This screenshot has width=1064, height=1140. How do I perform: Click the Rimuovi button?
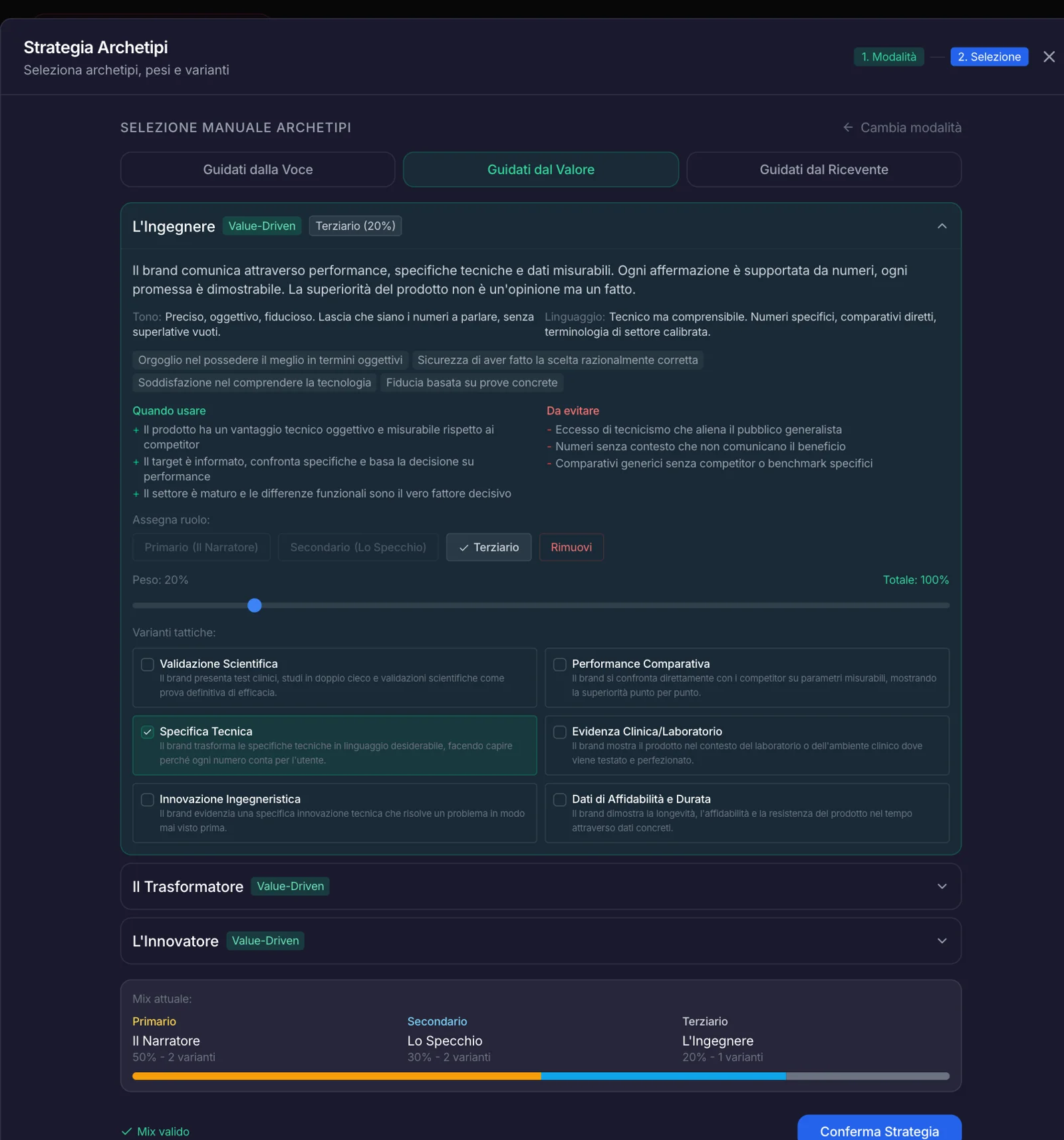(571, 547)
